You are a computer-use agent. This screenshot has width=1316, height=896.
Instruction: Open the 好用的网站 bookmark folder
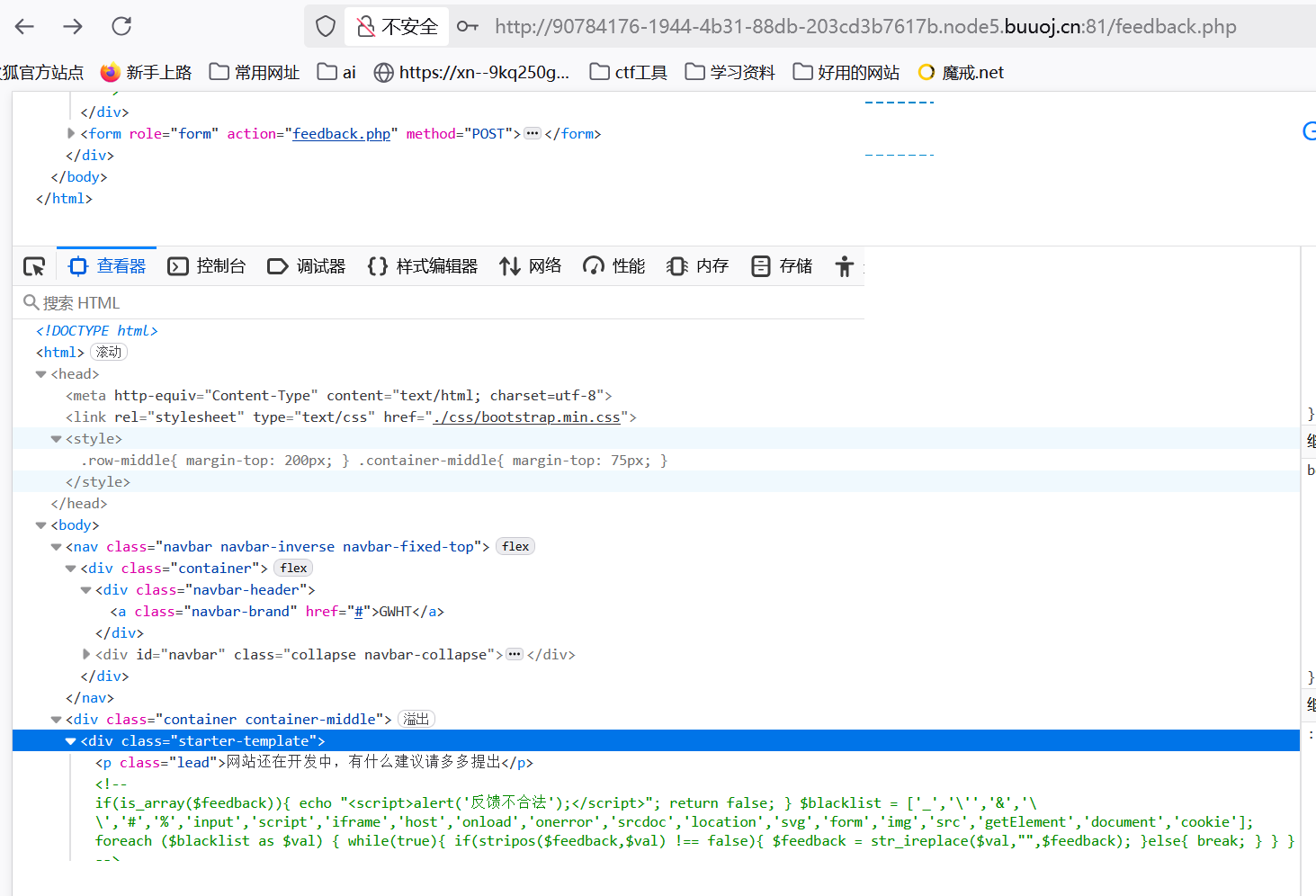point(846,73)
